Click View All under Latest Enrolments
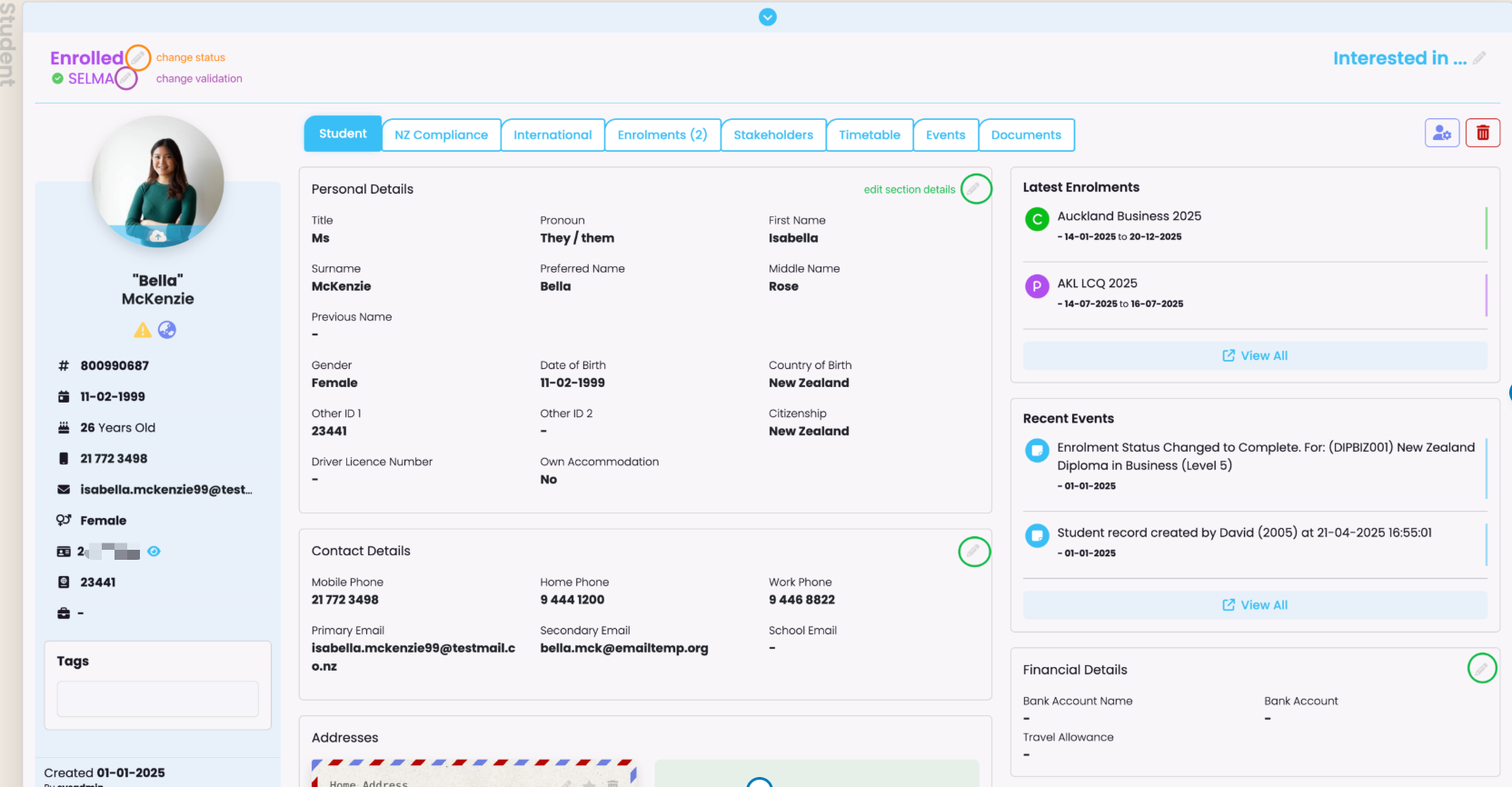The height and width of the screenshot is (787, 1512). (x=1255, y=355)
